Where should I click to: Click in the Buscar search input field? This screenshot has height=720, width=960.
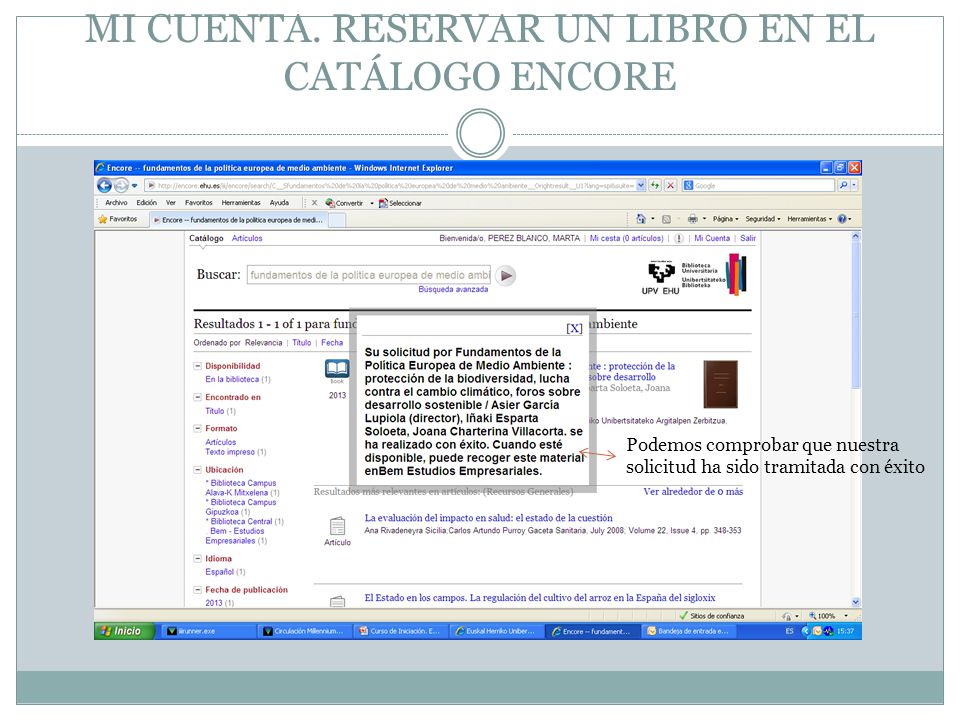coord(369,276)
